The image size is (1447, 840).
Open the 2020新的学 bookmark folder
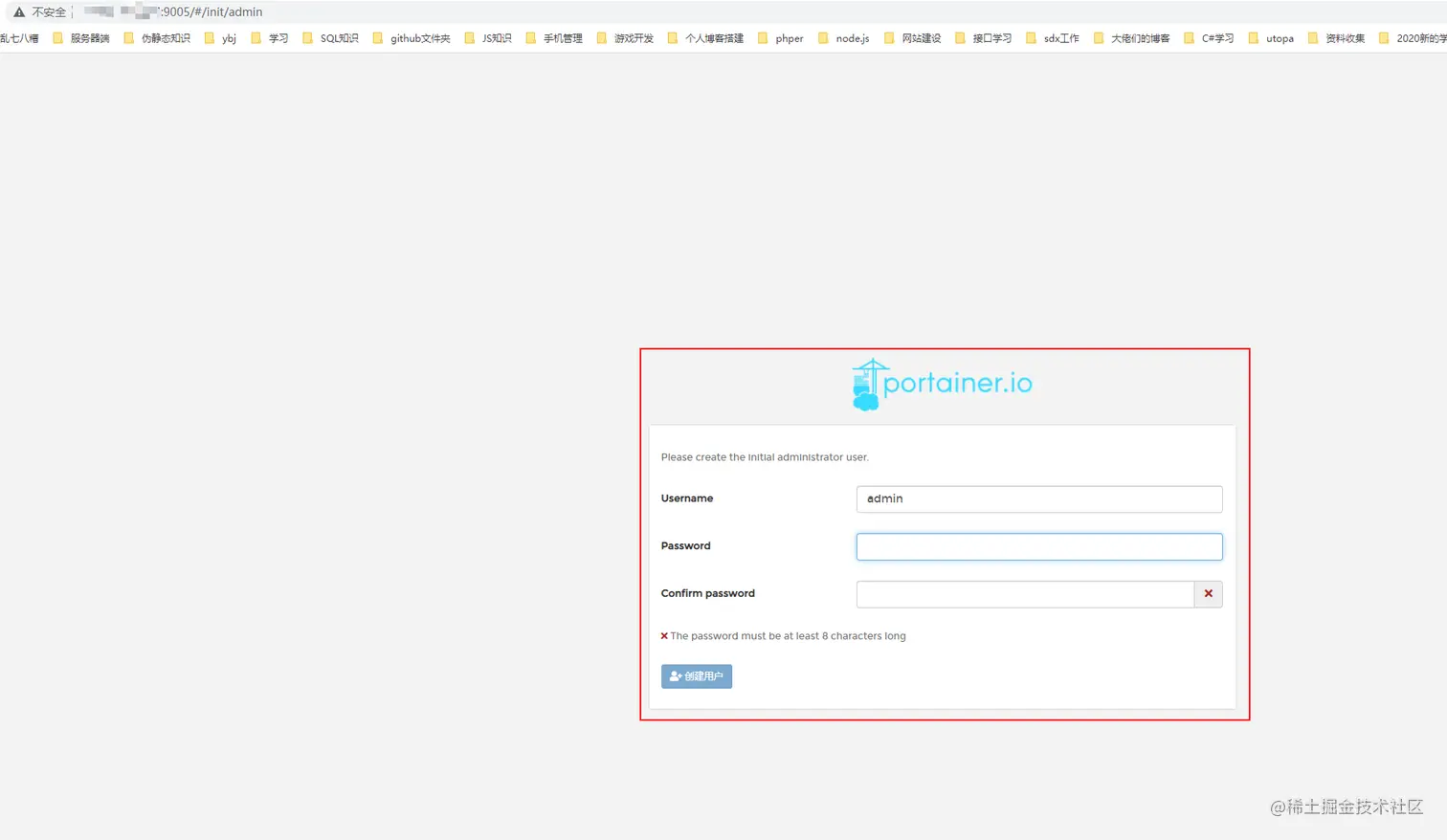1413,38
